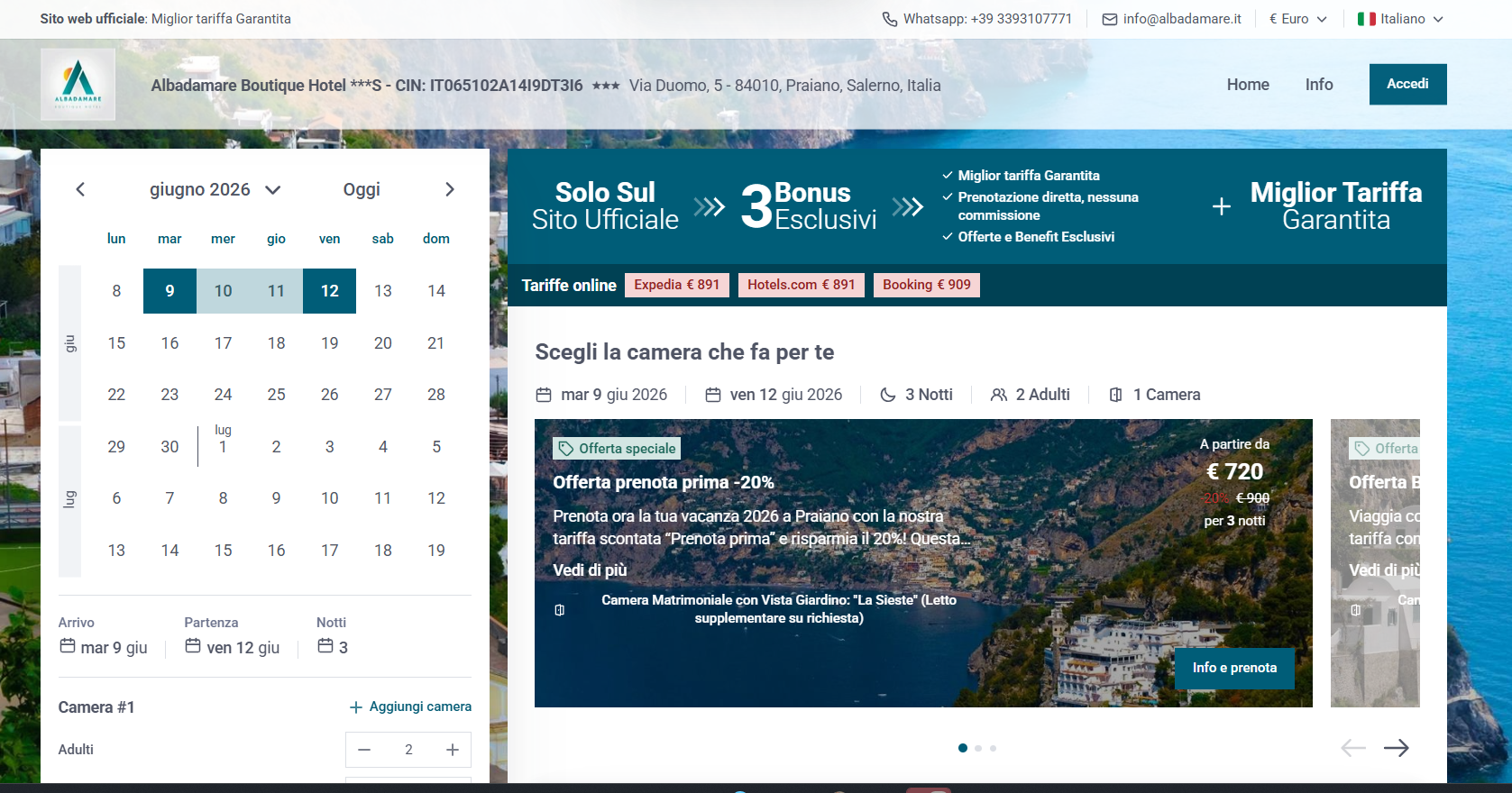Click the Italian flag icon
Screen dimensions: 1512x793
[x=1367, y=19]
